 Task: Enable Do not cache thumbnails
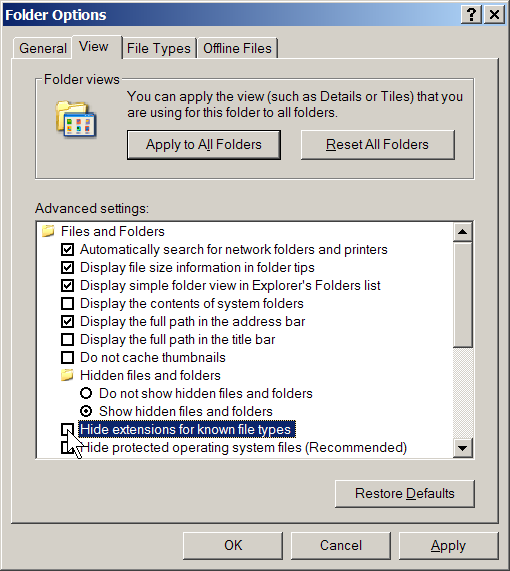point(67,357)
